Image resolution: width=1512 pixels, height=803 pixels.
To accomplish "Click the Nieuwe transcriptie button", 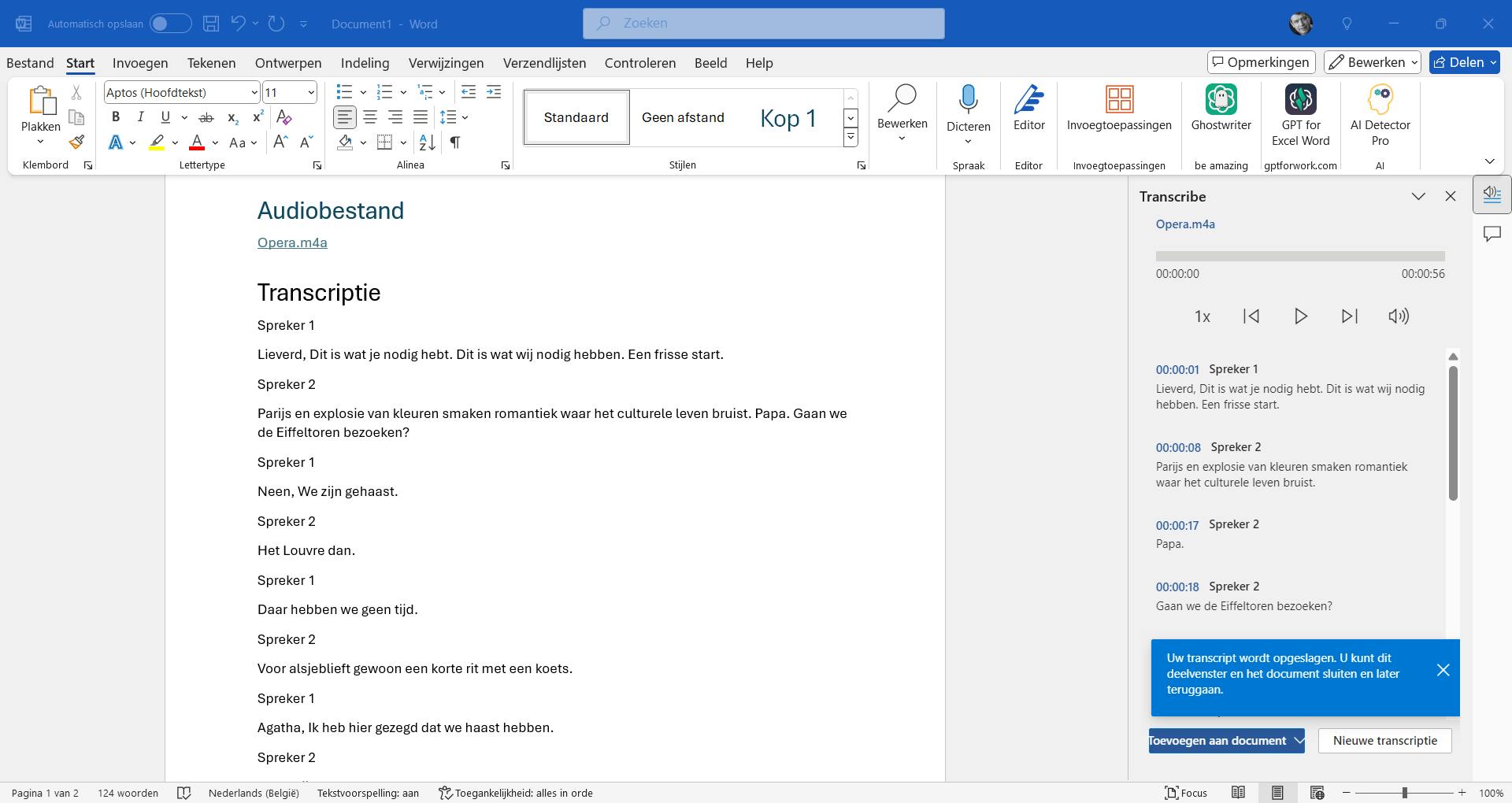I will click(1384, 741).
